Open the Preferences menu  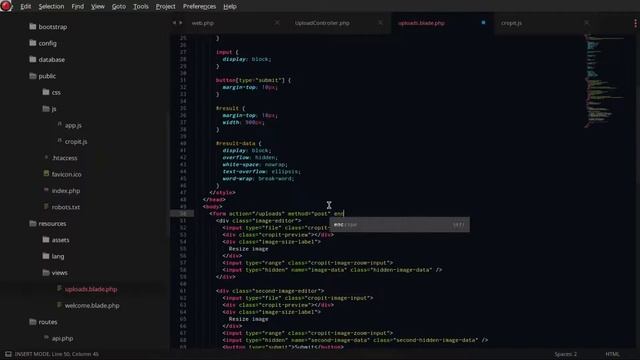pyautogui.click(x=199, y=7)
